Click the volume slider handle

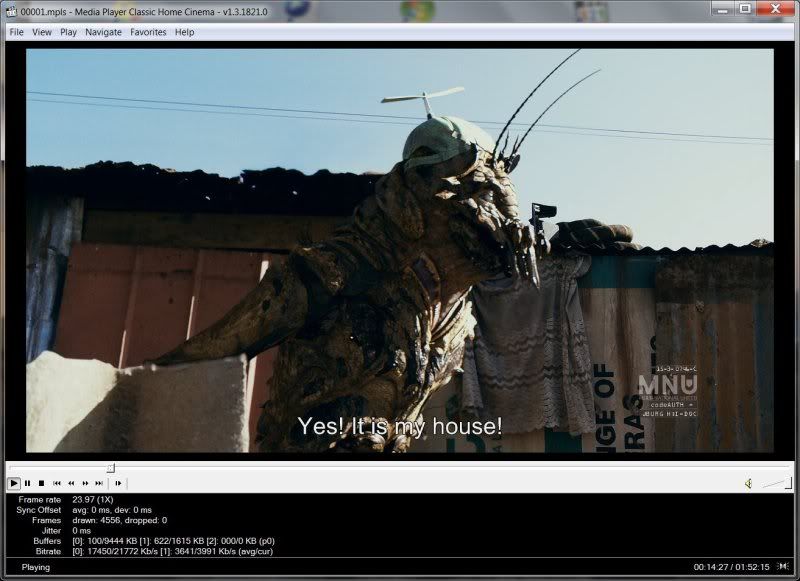click(788, 483)
